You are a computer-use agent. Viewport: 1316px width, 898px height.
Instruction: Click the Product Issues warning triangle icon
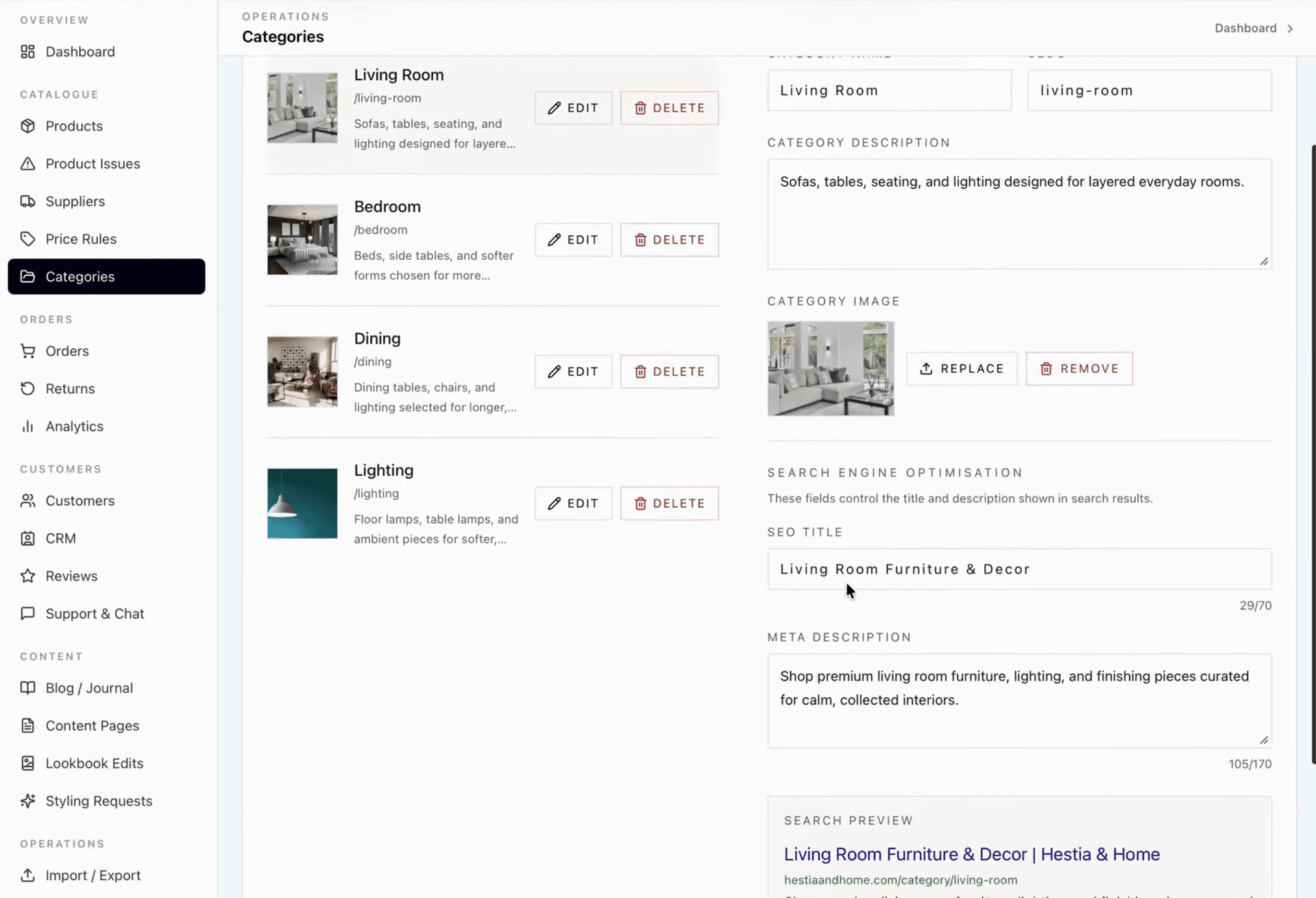pos(27,164)
